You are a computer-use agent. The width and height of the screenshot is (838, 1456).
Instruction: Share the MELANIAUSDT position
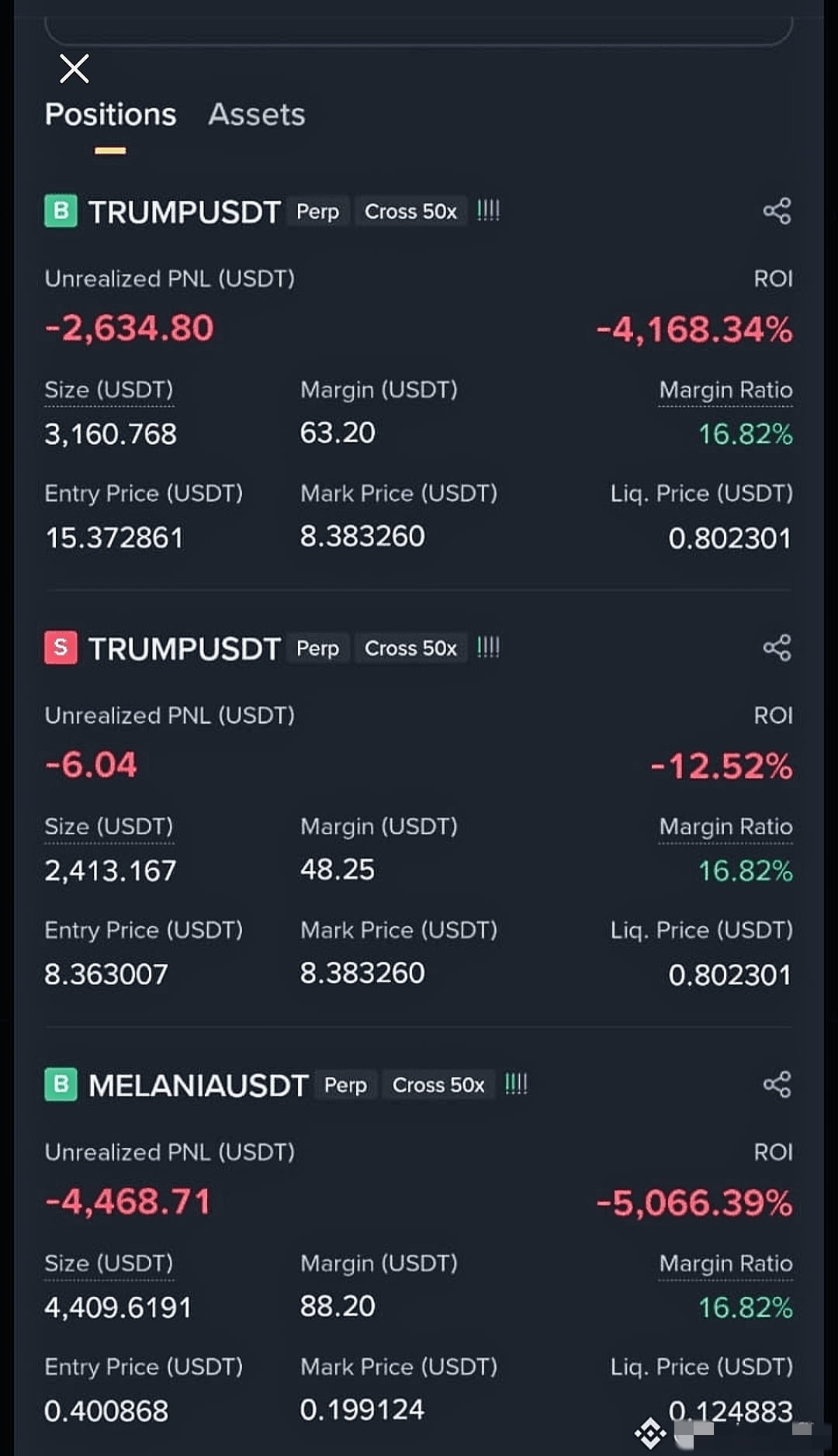coord(777,1084)
